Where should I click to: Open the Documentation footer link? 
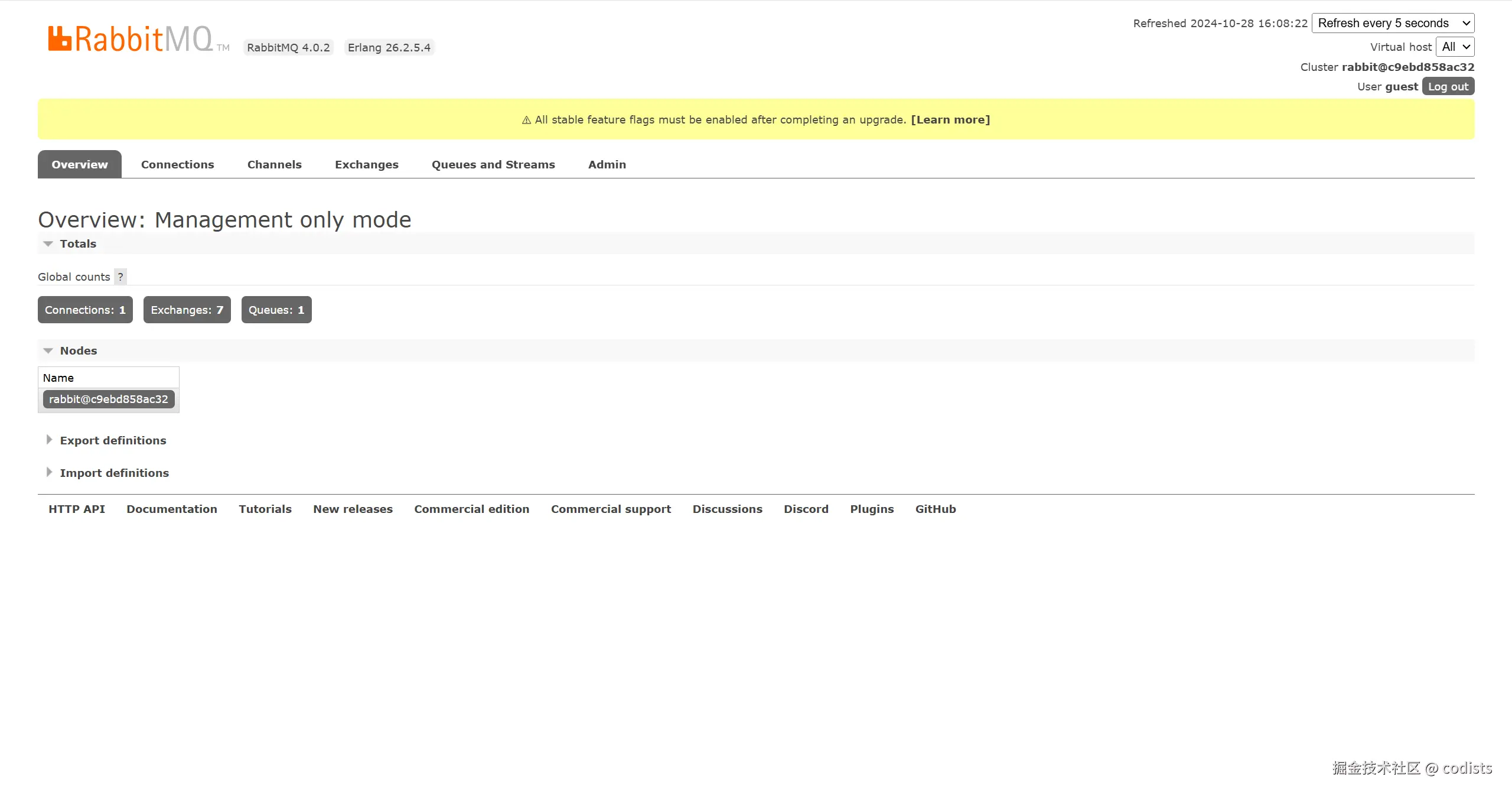(x=172, y=509)
